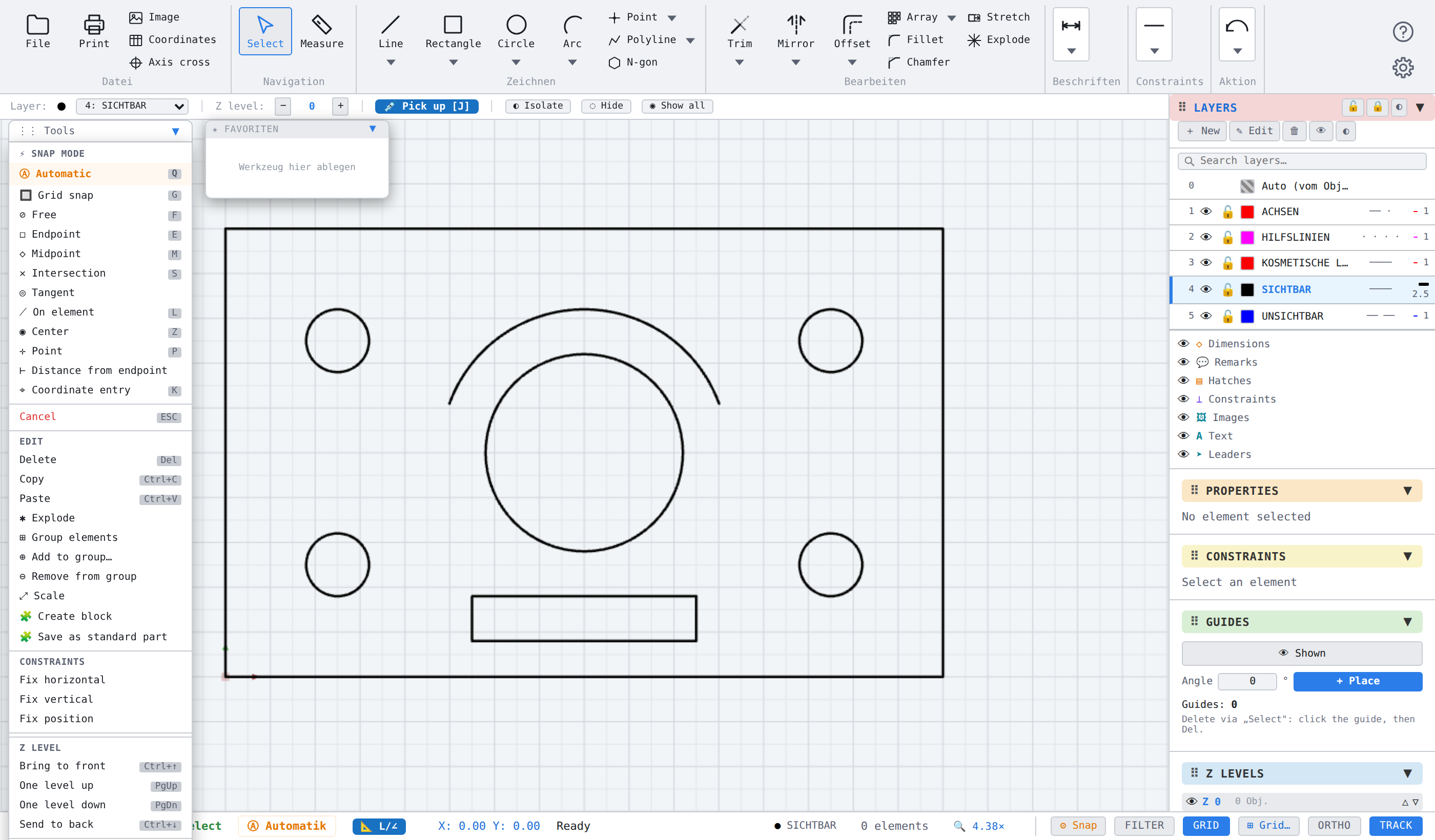
Task: Select Endpoint snap mode
Action: tap(101, 235)
